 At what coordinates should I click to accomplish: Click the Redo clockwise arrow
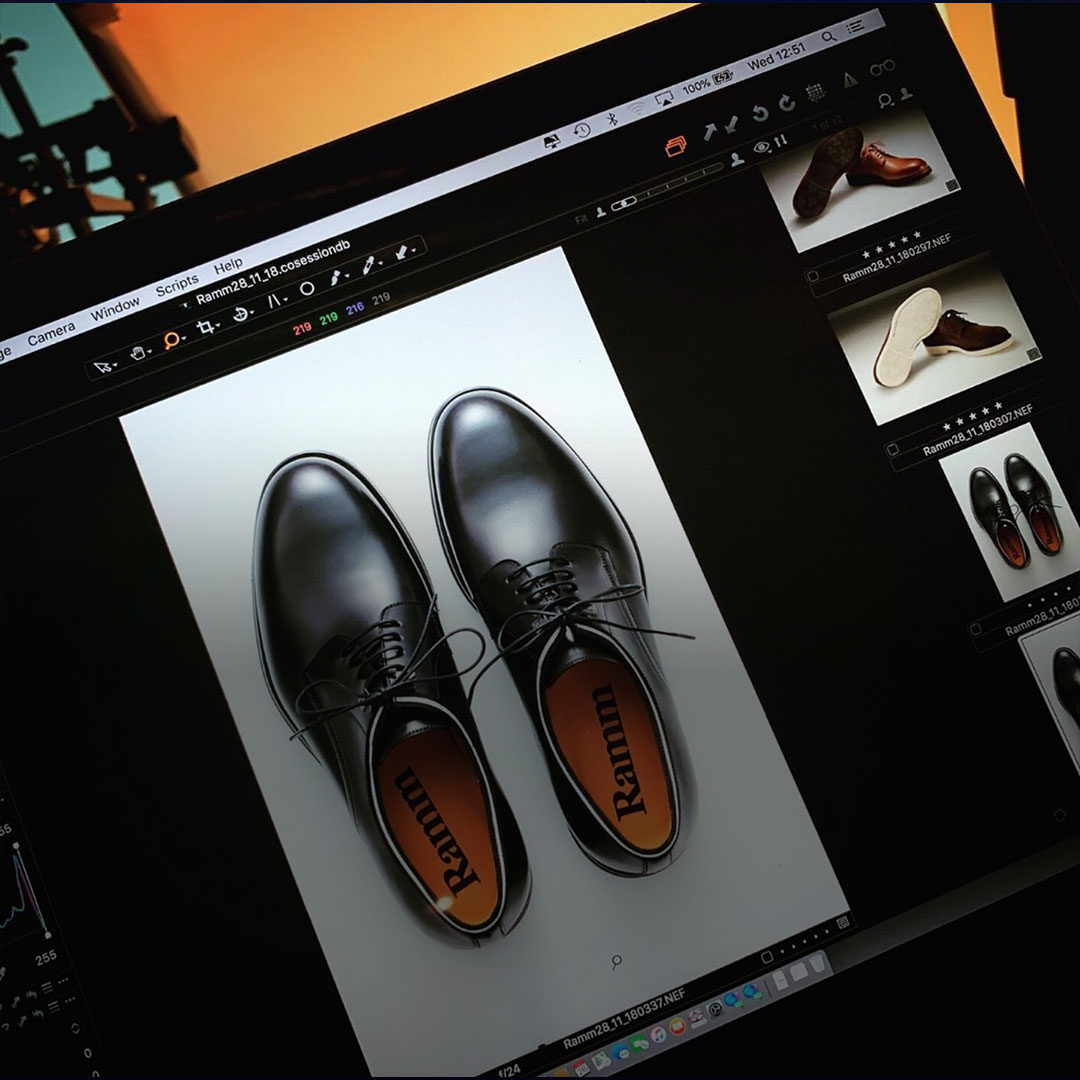click(x=787, y=104)
